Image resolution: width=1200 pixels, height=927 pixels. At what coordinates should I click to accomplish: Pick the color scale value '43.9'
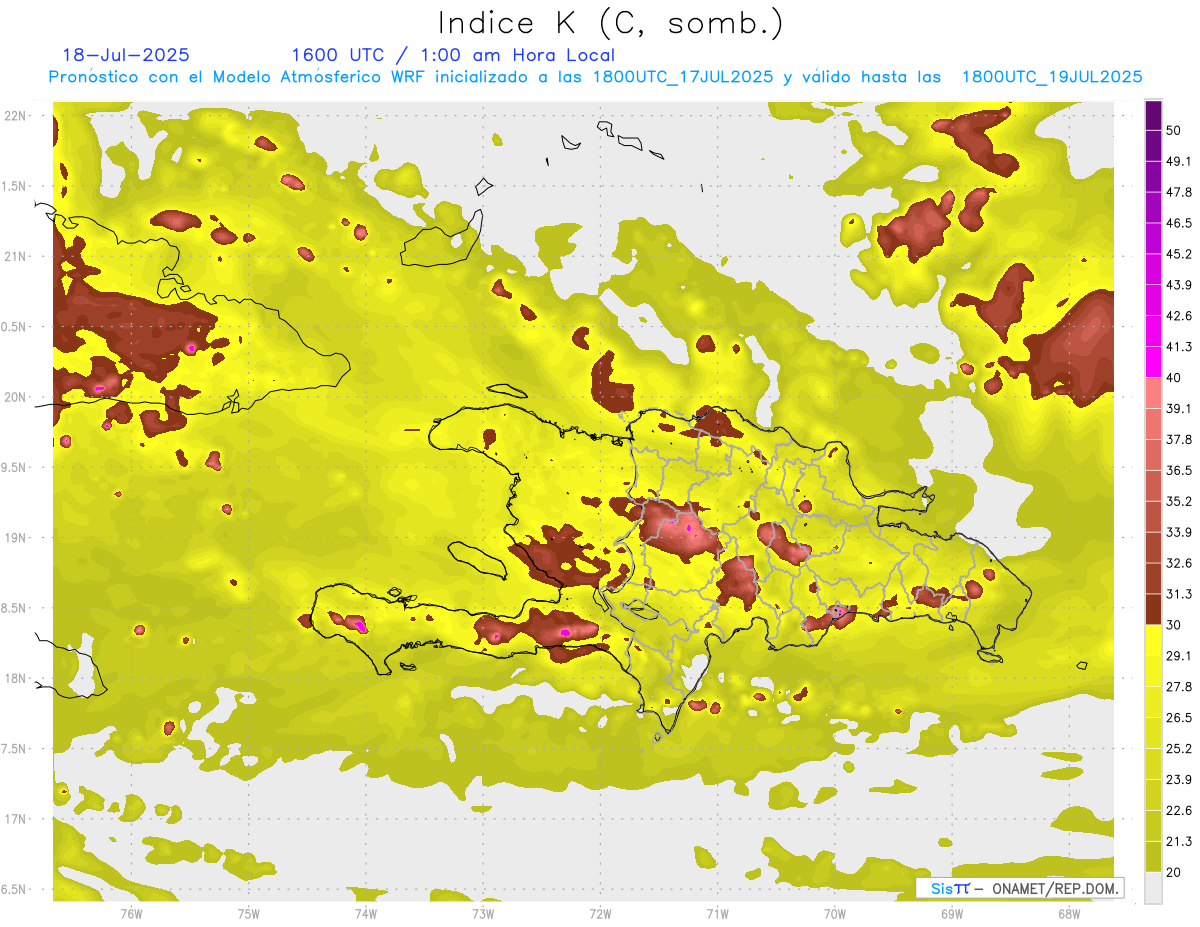[1179, 285]
